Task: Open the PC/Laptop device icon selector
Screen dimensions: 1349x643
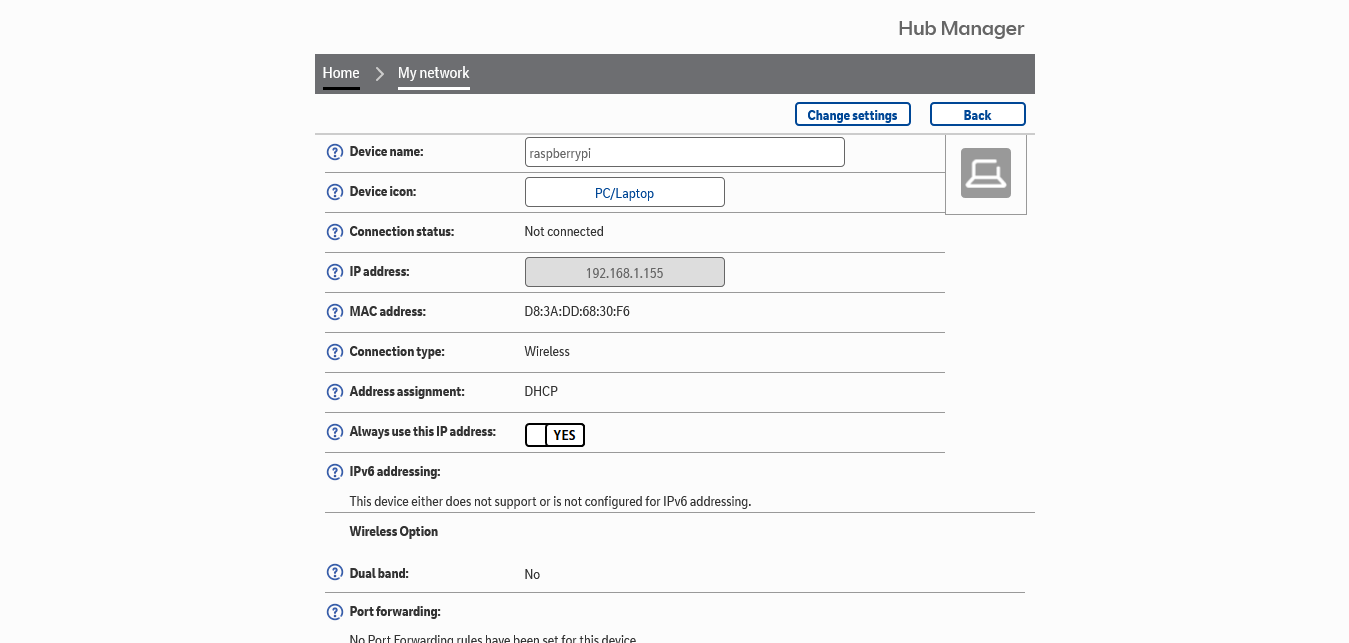Action: click(x=625, y=192)
